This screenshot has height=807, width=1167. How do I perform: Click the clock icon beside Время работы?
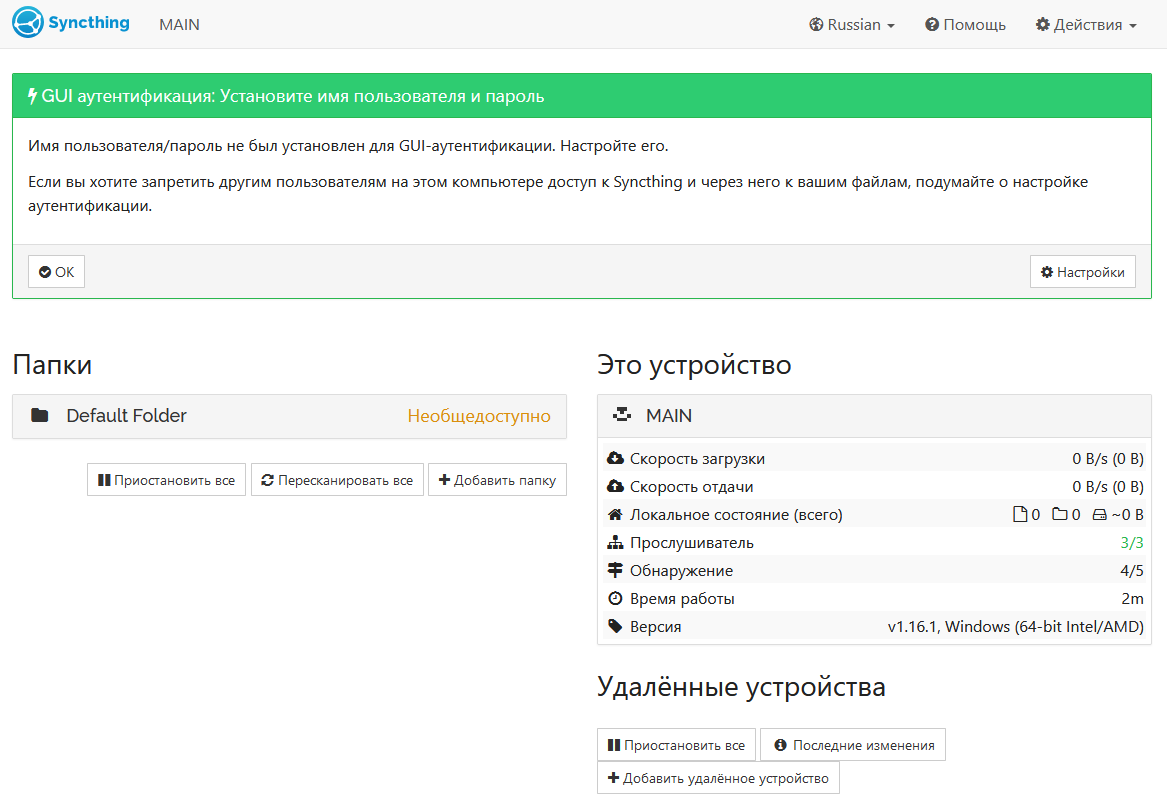coord(616,599)
